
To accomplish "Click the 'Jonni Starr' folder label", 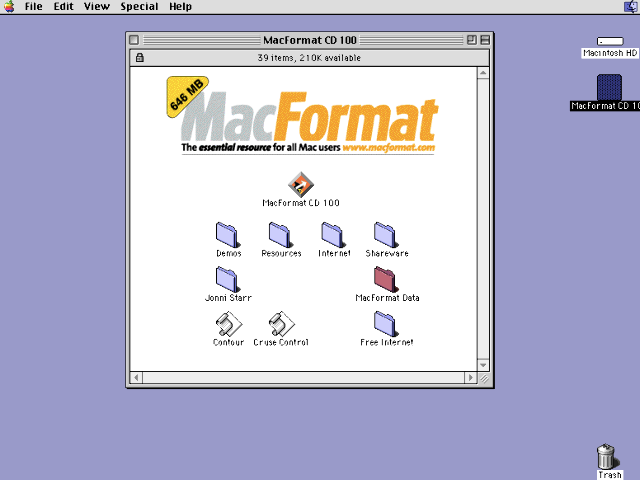I will tap(228, 298).
